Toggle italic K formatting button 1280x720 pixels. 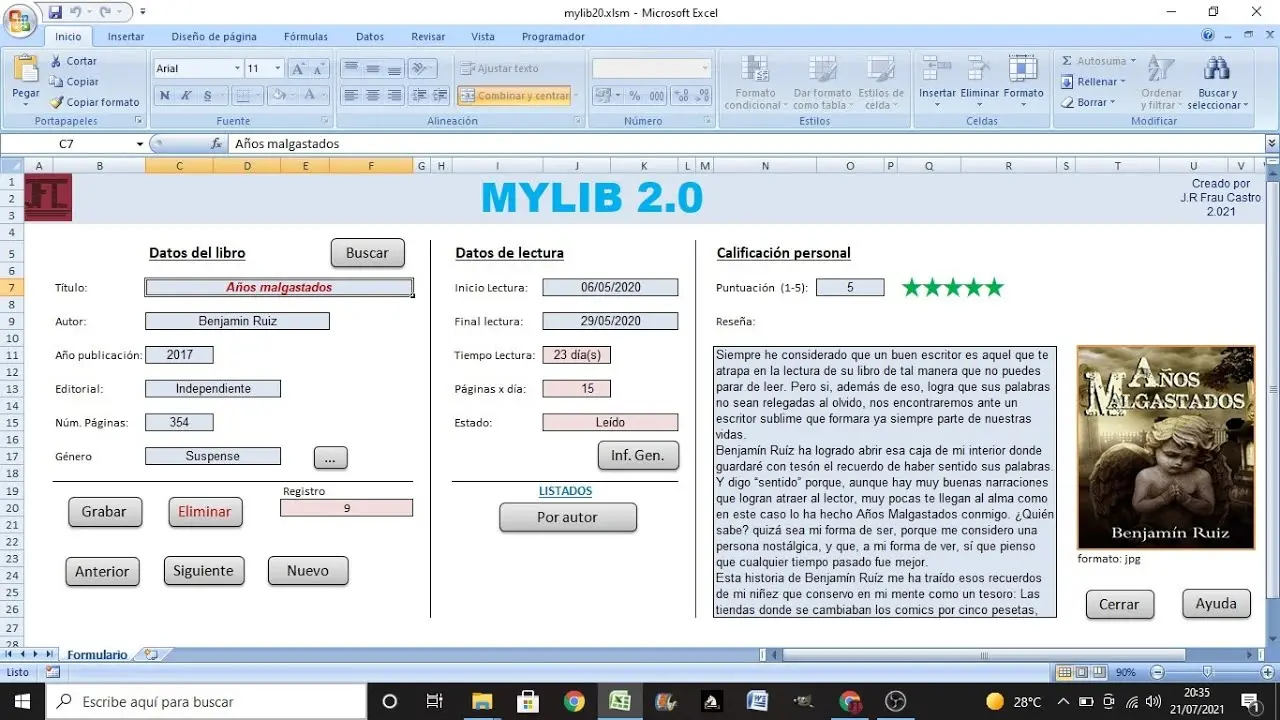pyautogui.click(x=186, y=96)
